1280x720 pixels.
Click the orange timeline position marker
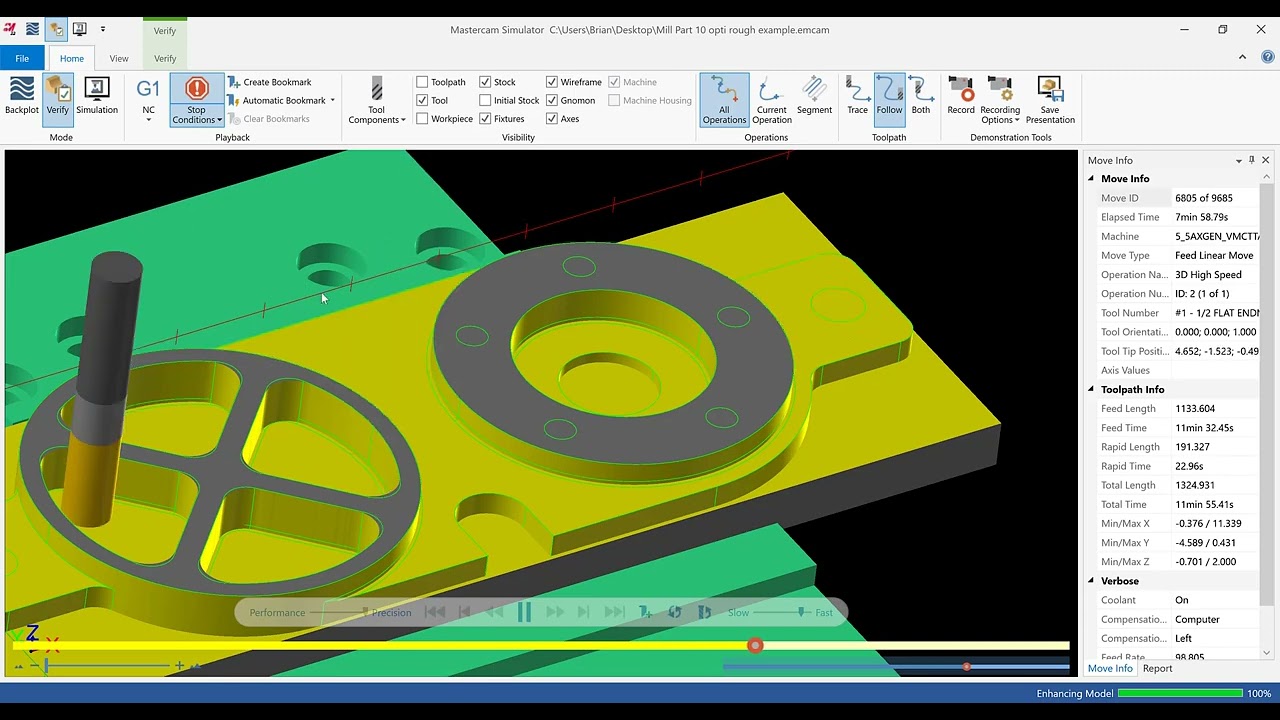pos(755,645)
